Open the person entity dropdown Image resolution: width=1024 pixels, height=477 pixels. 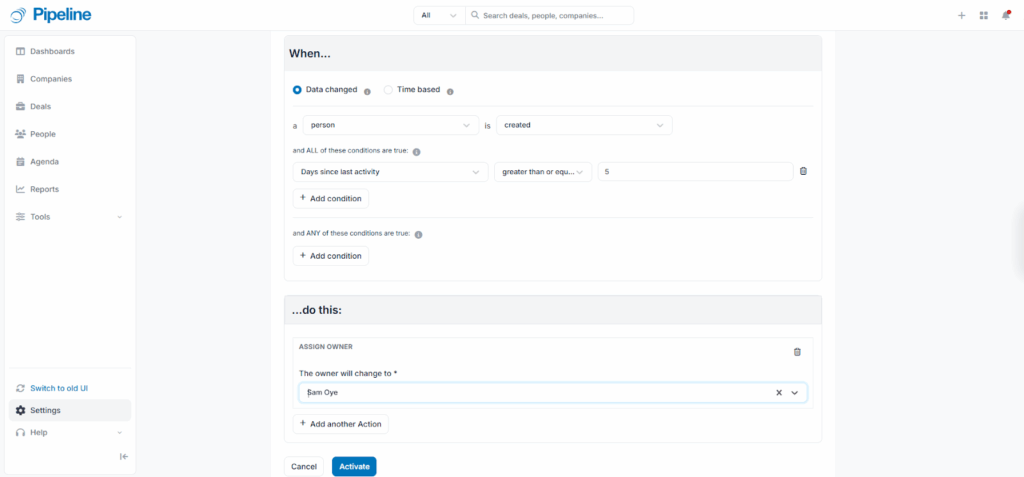(x=389, y=125)
